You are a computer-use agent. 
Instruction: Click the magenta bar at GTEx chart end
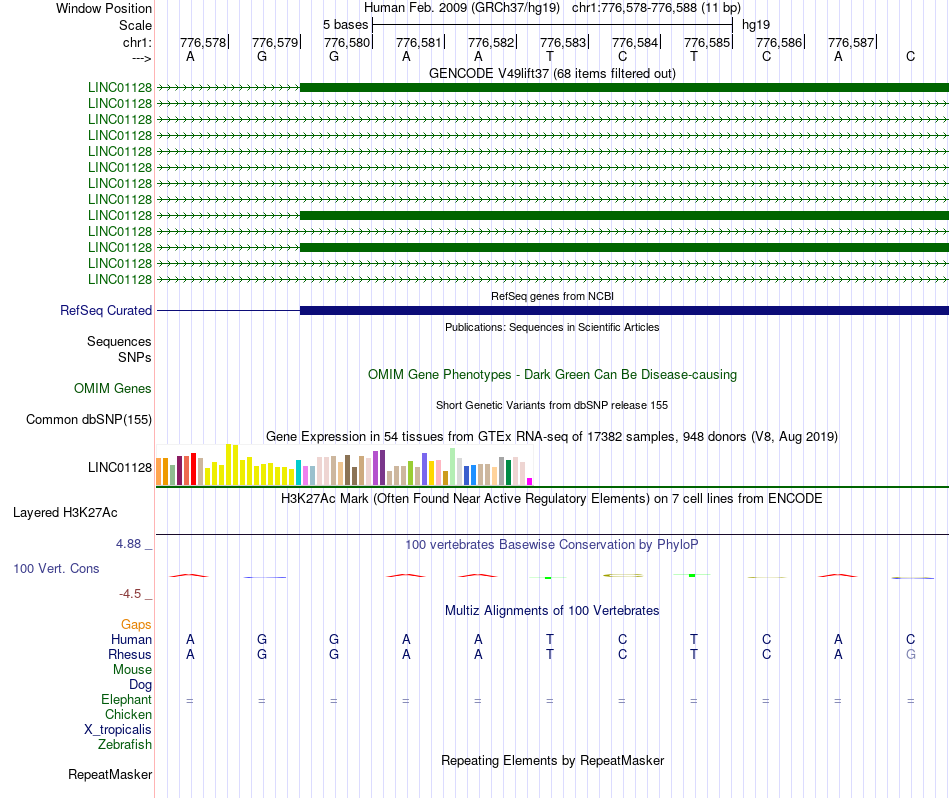tap(530, 482)
